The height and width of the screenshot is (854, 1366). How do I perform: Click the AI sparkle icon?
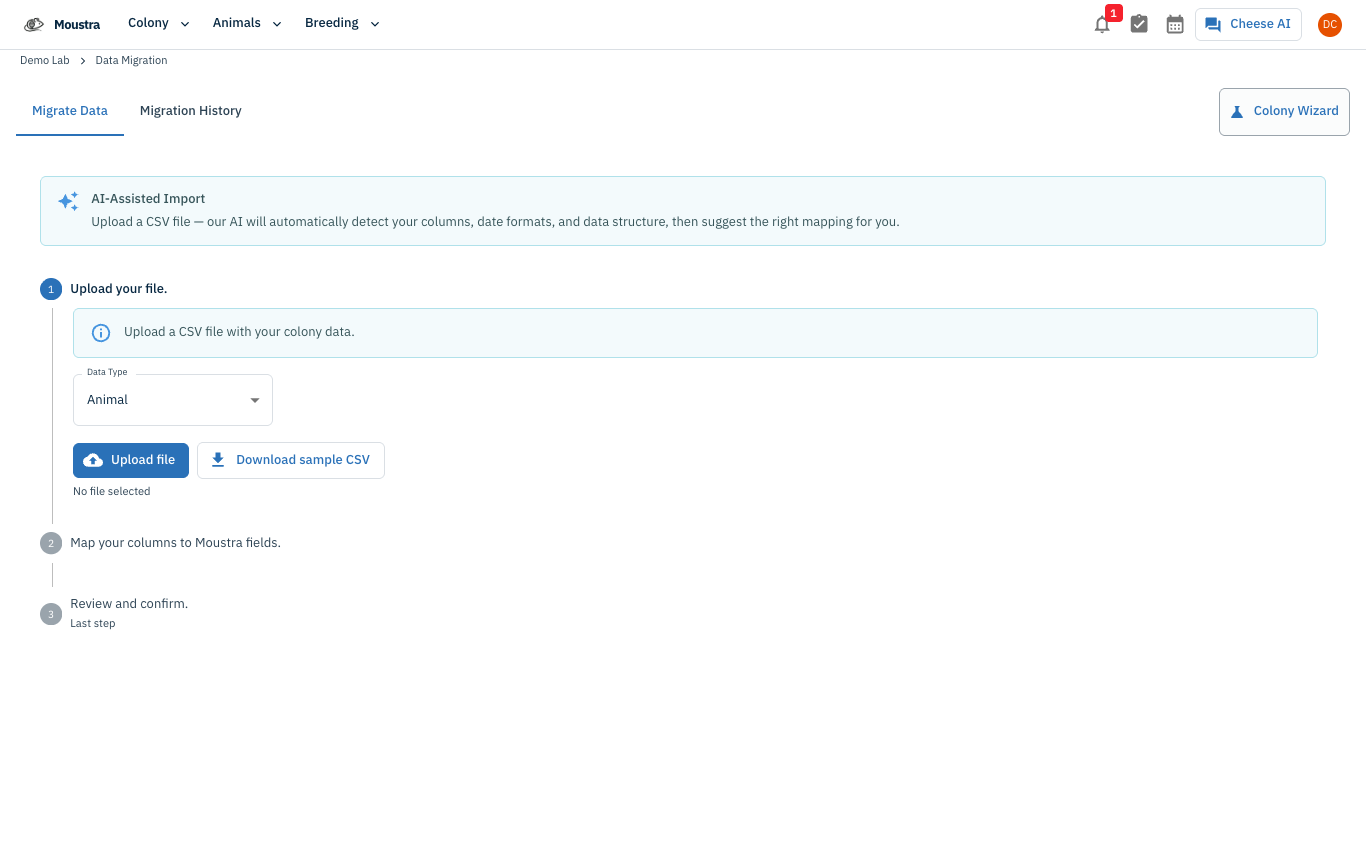[x=68, y=201]
